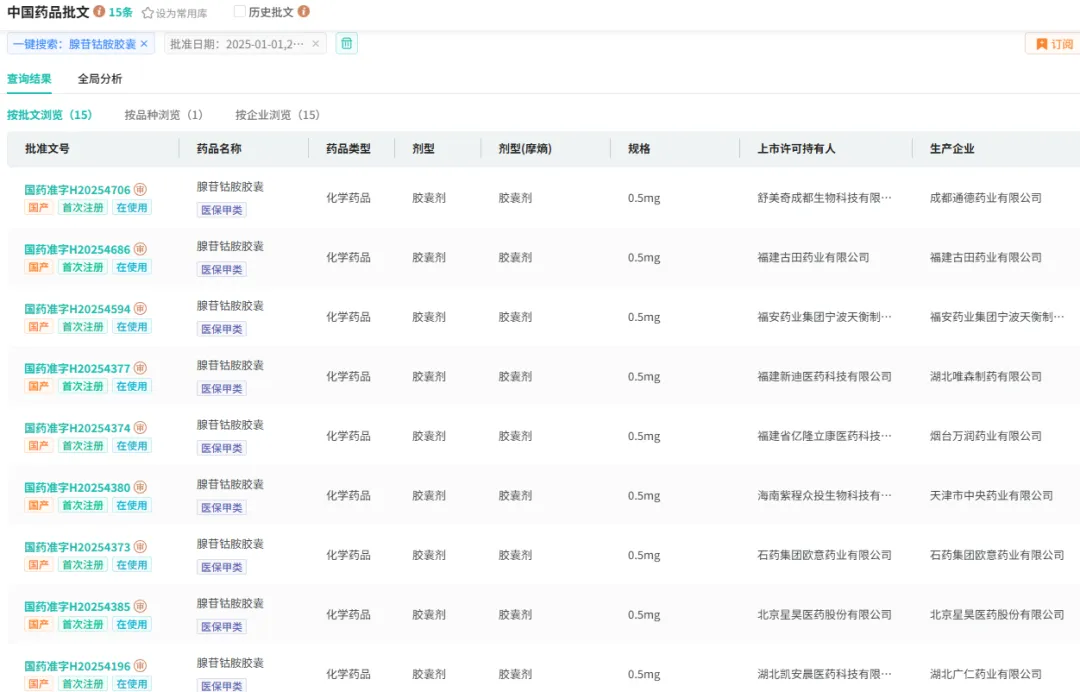Remove the 一键搜索 腺苷钴胺胶囊 filter tag
Viewport: 1080px width, 692px height.
(144, 44)
